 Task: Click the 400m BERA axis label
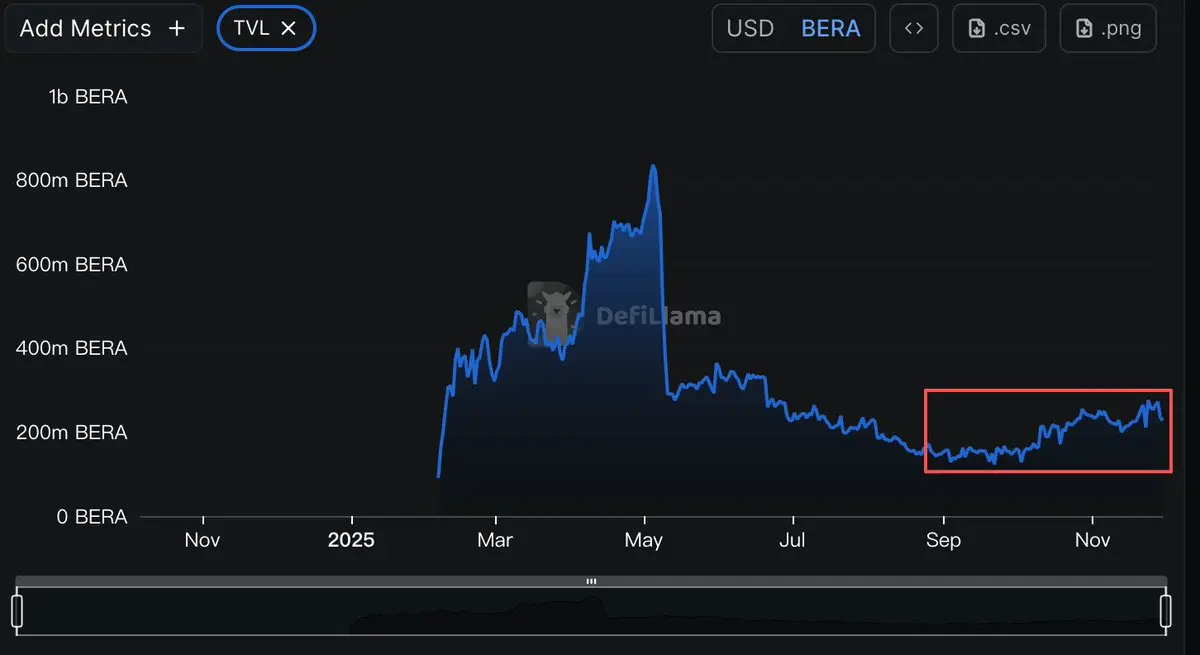pyautogui.click(x=71, y=348)
